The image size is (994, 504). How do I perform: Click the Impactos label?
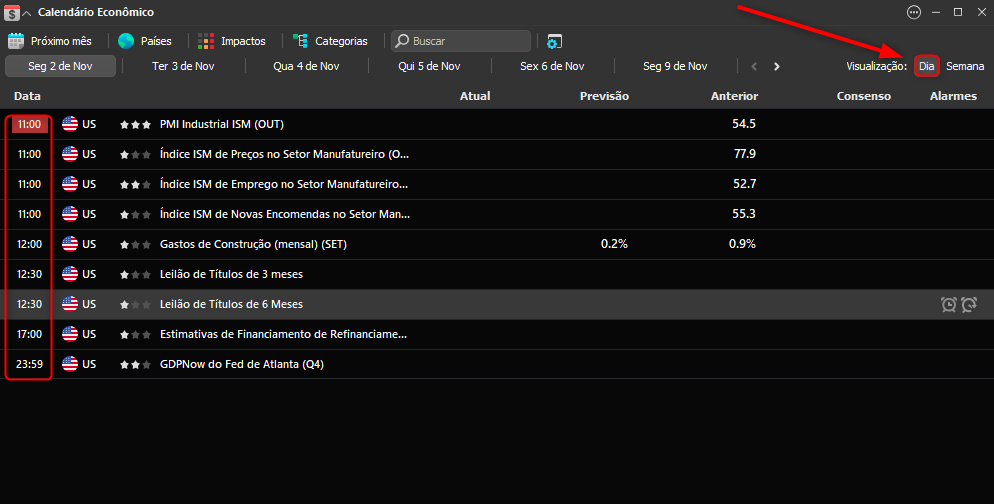(243, 41)
